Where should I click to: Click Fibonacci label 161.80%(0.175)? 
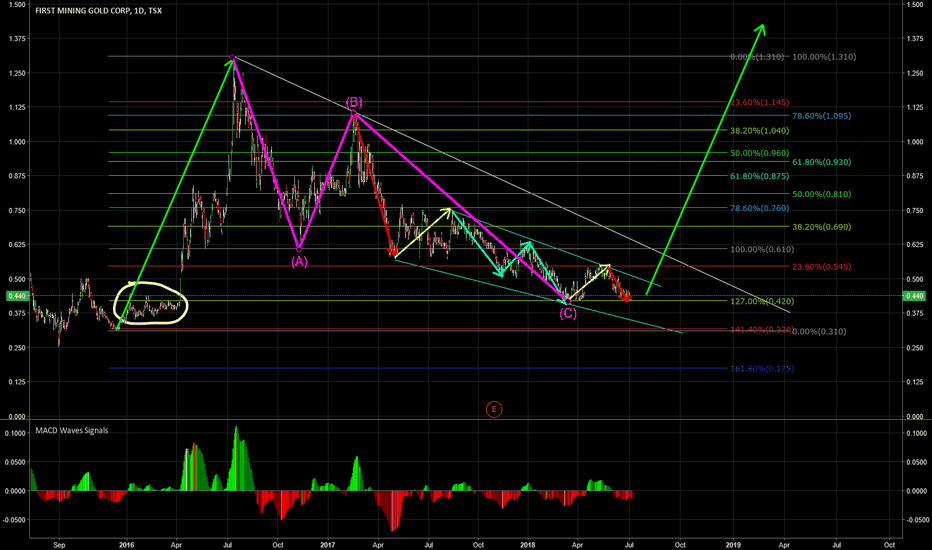pyautogui.click(x=762, y=369)
